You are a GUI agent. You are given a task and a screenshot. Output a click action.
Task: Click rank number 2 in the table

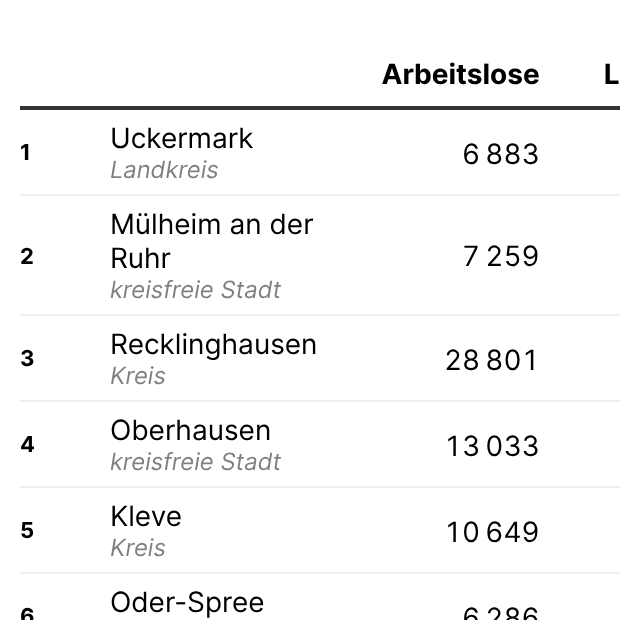(x=27, y=256)
